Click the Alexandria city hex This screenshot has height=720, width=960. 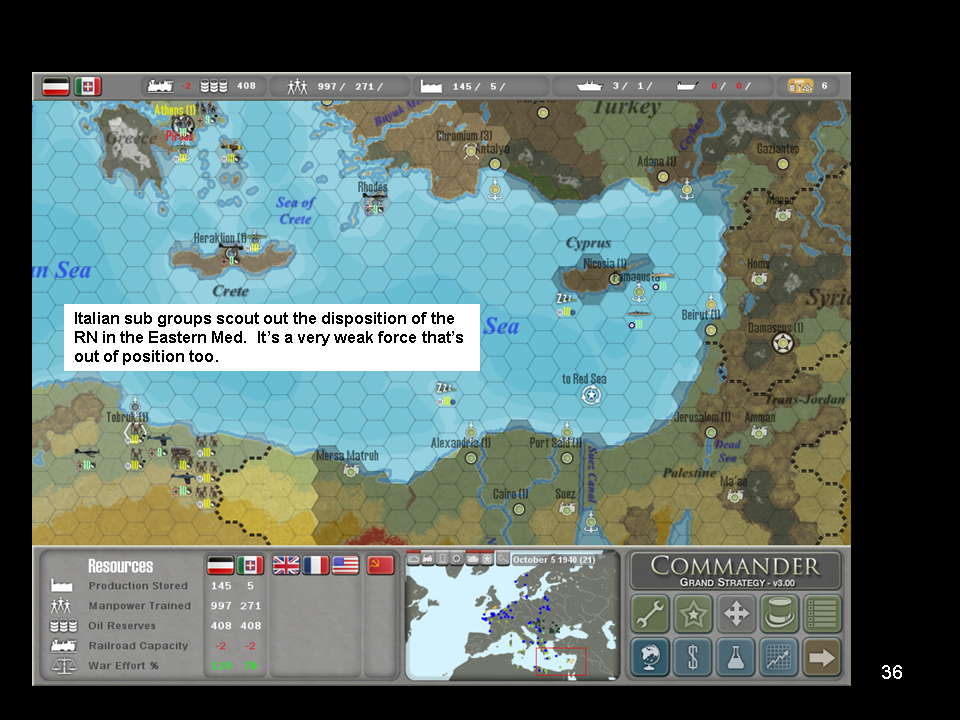[x=471, y=458]
